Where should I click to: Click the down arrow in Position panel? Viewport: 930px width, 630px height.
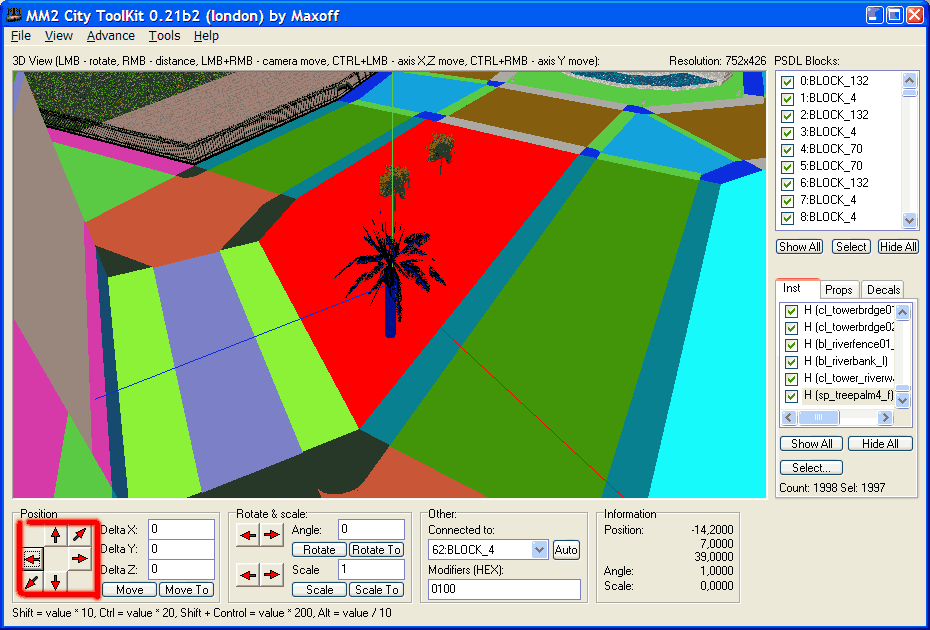click(x=55, y=581)
